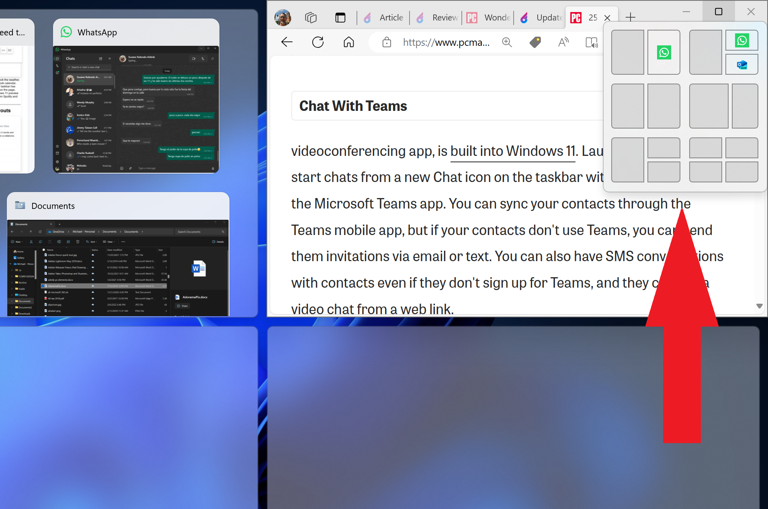The image size is (768, 509).
Task: Refresh the page with the reload icon
Action: (x=318, y=43)
